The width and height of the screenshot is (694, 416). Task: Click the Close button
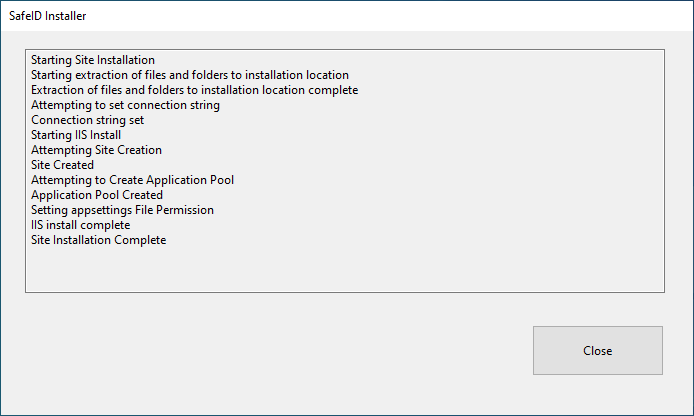(x=597, y=351)
